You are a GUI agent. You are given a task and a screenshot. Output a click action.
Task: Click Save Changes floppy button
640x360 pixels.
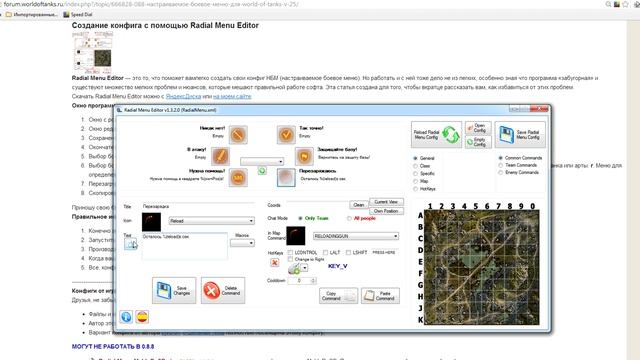click(x=174, y=291)
